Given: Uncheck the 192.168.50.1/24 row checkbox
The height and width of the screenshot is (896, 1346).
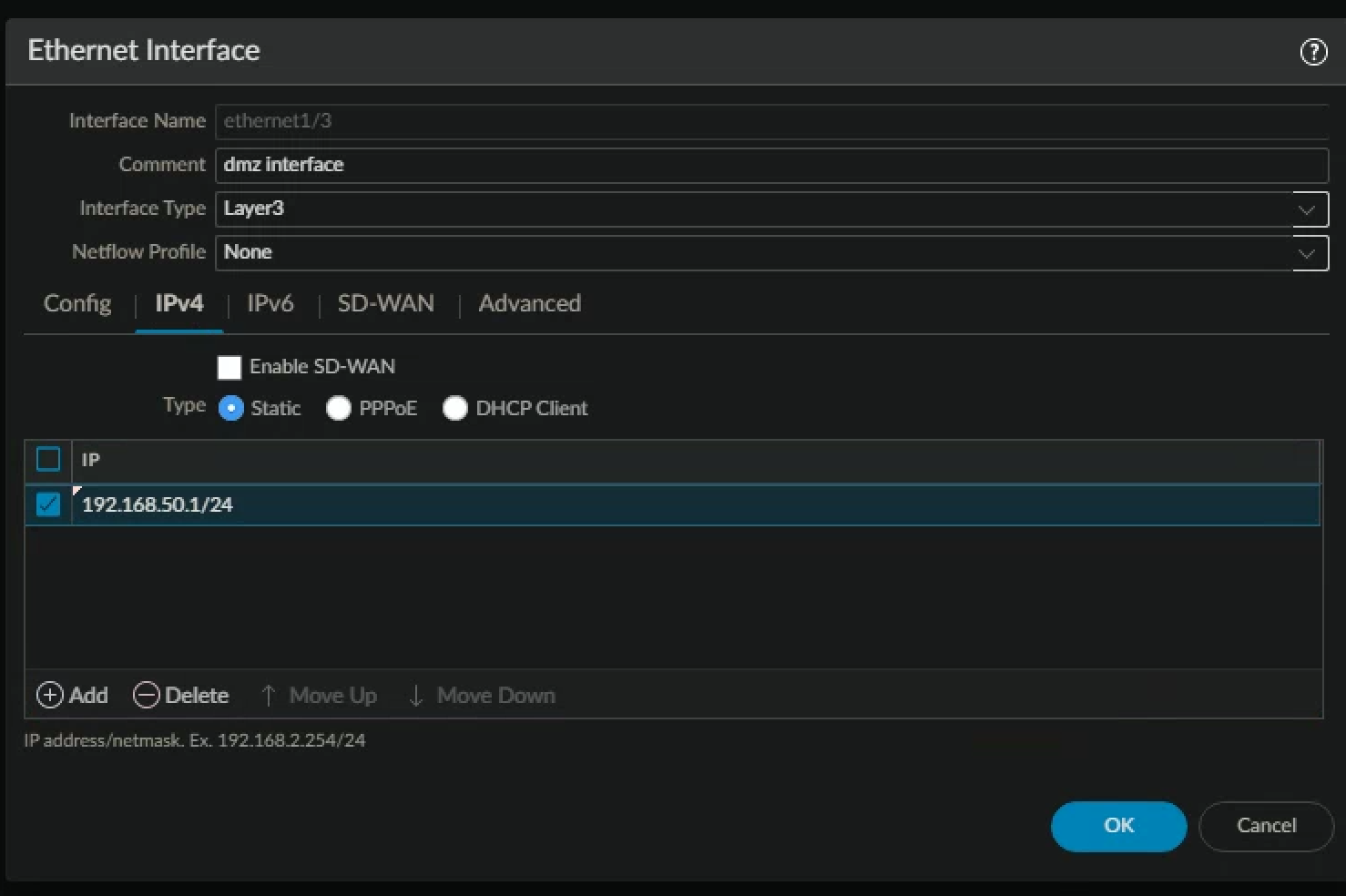Looking at the screenshot, I should click(48, 504).
